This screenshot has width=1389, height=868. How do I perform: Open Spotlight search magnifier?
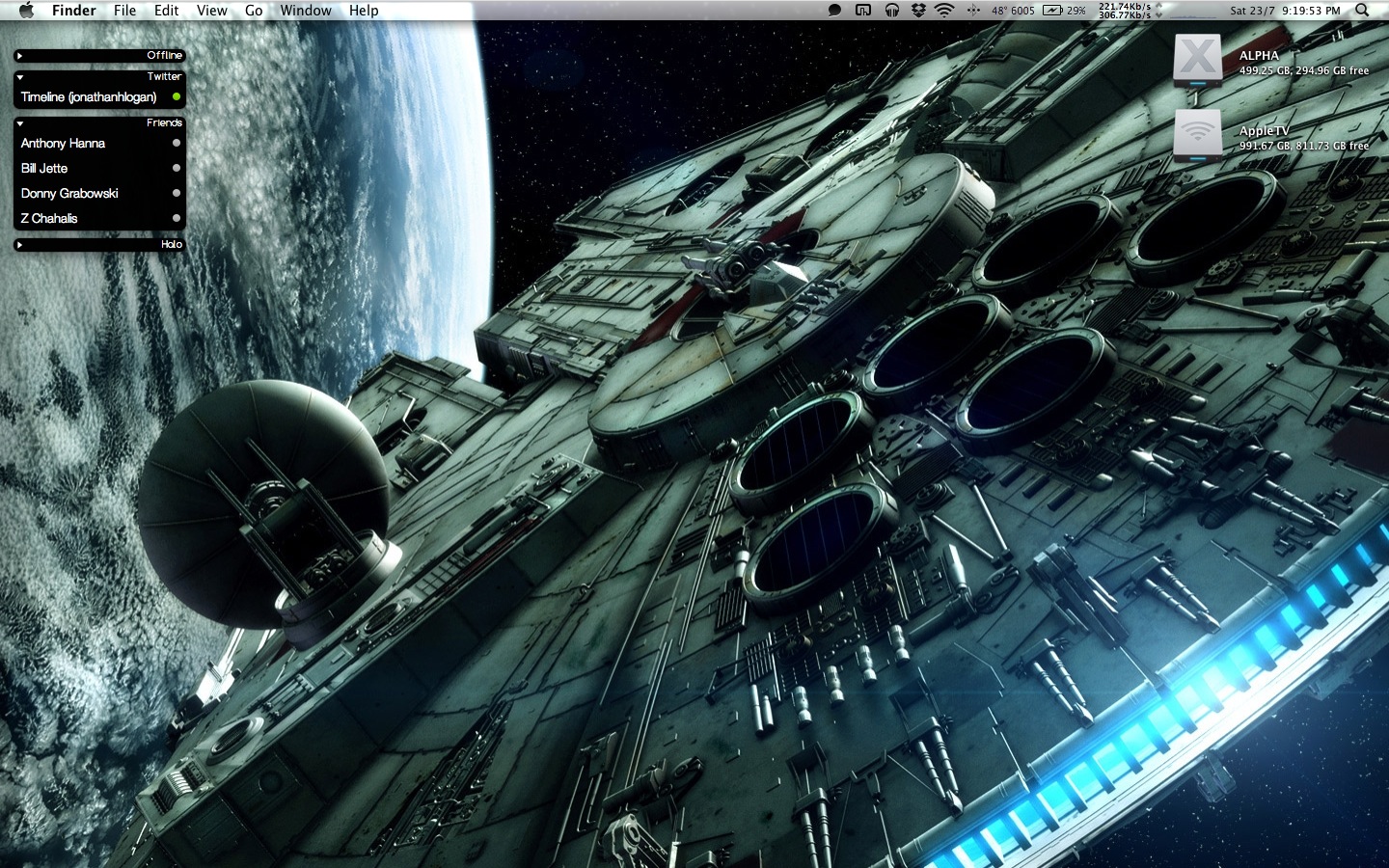pyautogui.click(x=1362, y=10)
